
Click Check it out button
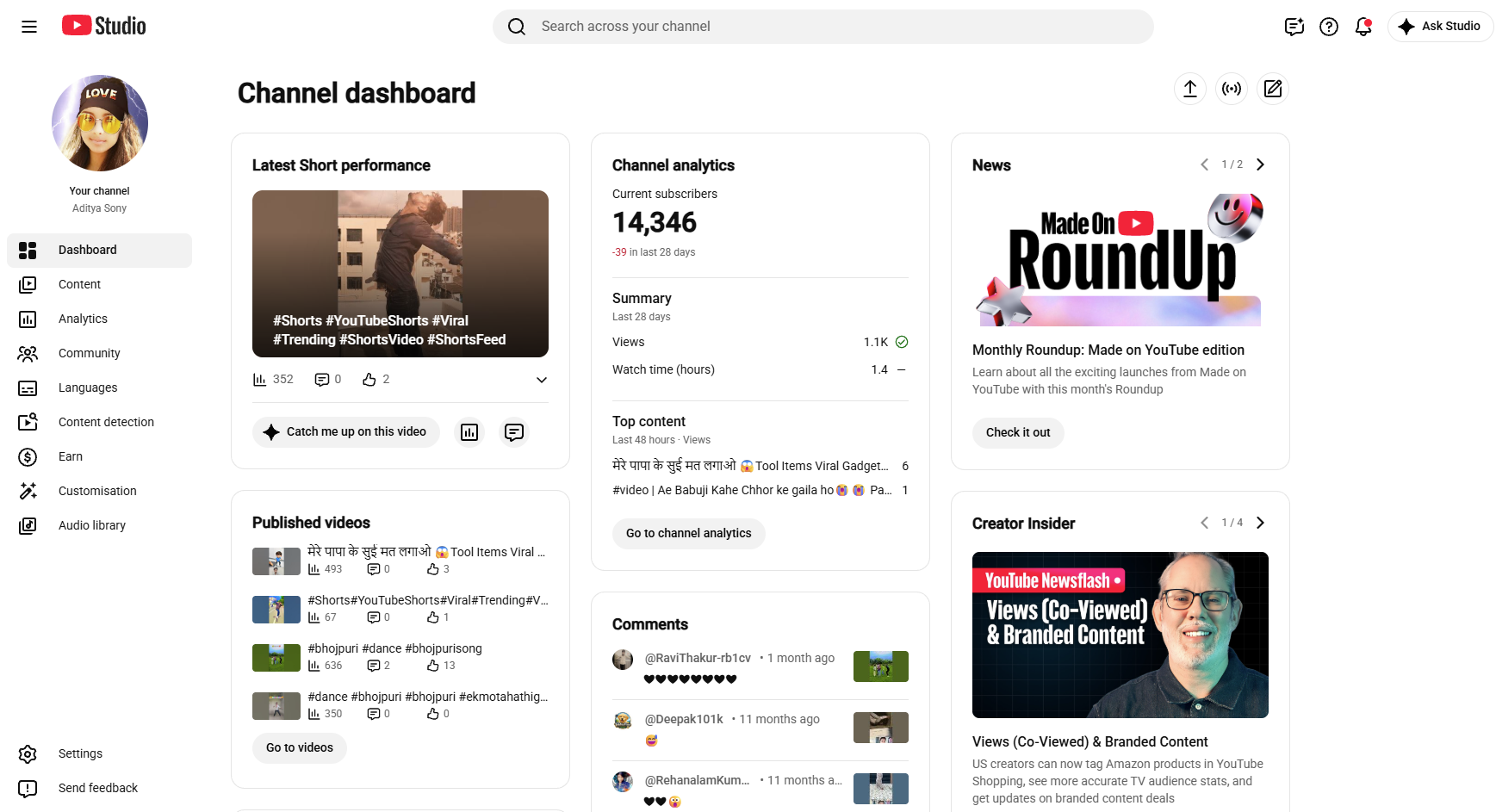coord(1018,433)
